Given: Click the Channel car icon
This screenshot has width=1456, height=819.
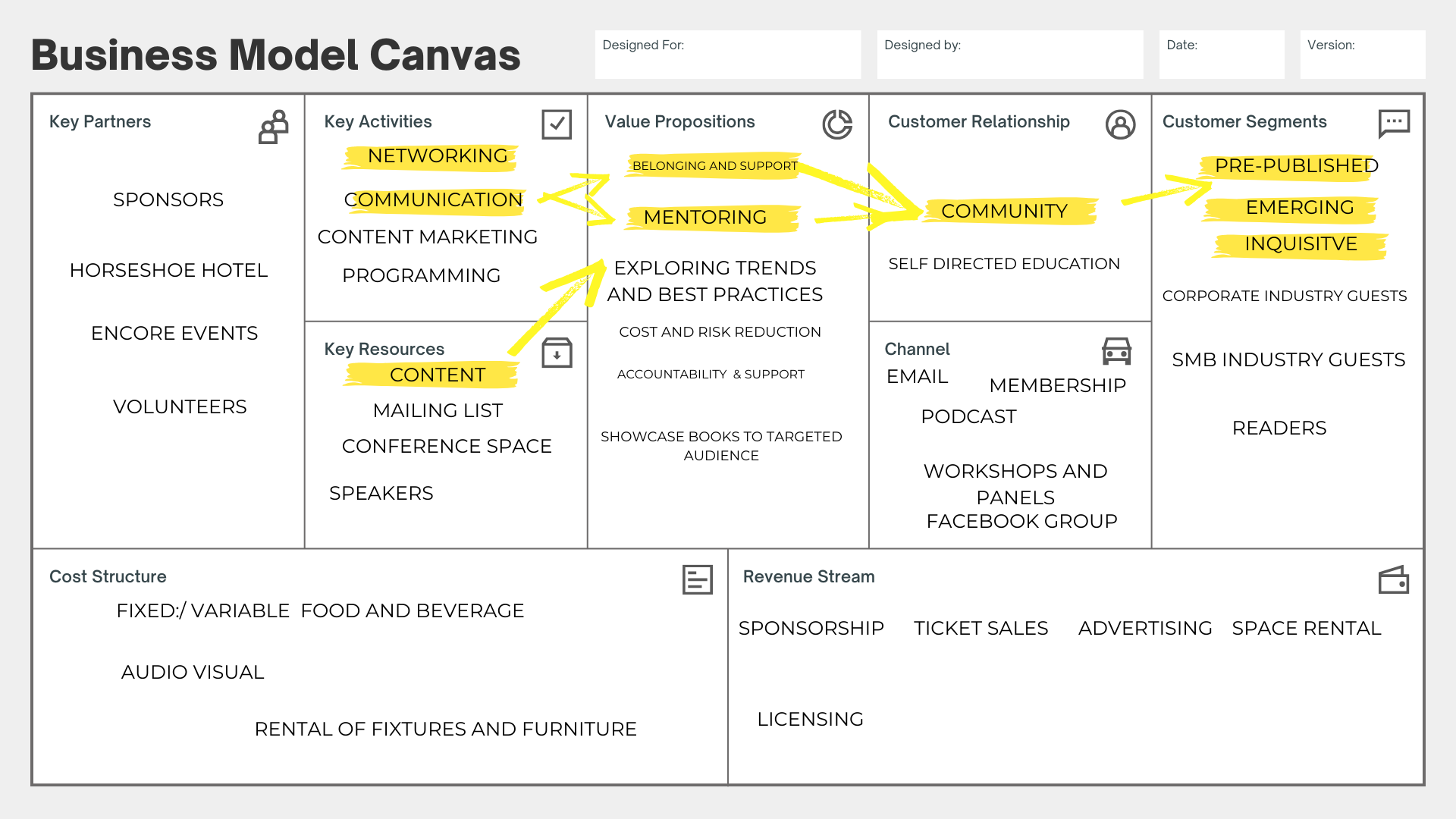Looking at the screenshot, I should coord(1116,351).
